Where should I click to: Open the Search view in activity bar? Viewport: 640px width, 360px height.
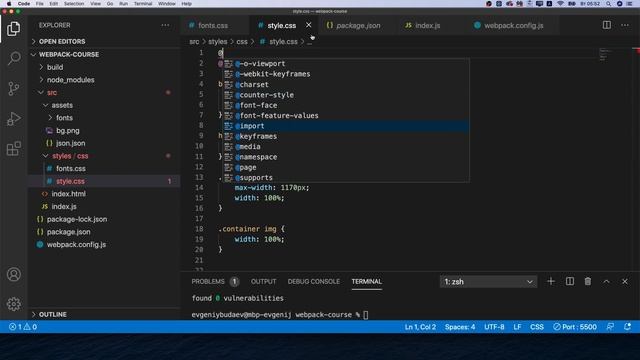tap(13, 58)
